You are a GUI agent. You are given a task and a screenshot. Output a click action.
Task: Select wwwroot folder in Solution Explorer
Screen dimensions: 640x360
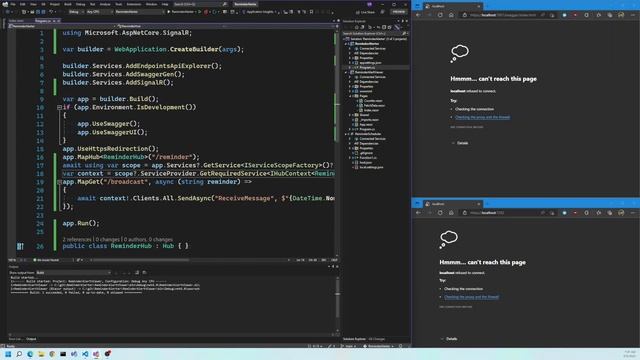click(x=366, y=91)
